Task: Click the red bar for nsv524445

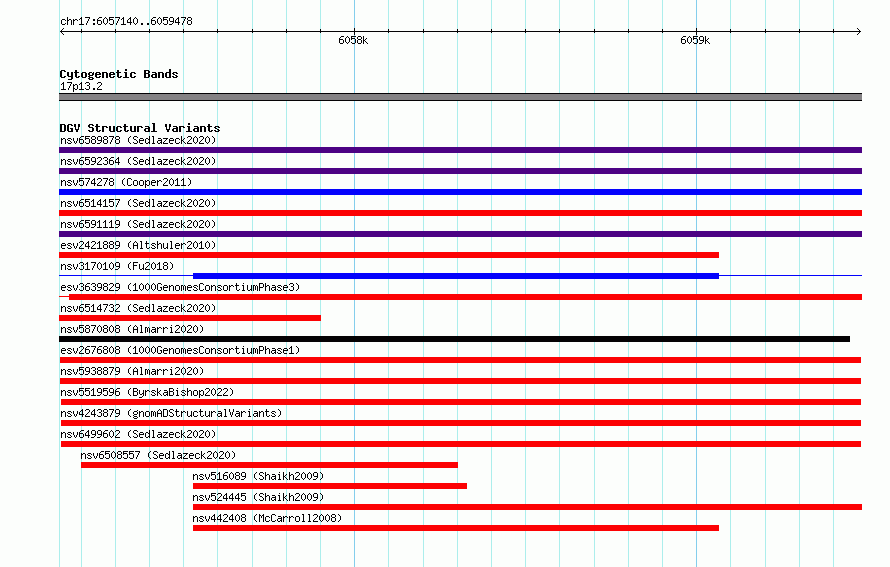Action: (527, 507)
